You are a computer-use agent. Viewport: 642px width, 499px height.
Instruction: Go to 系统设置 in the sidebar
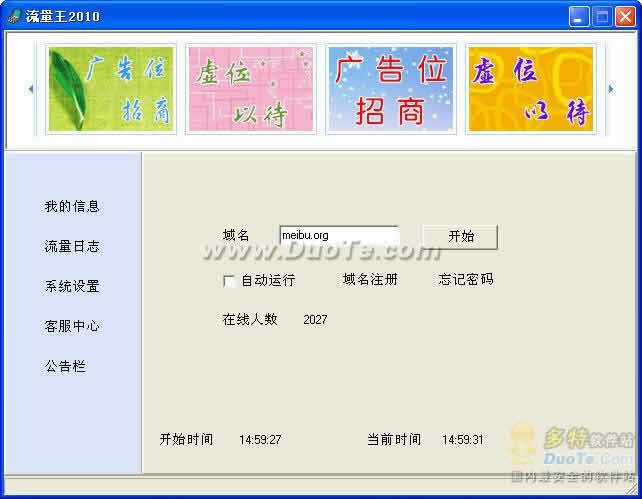(72, 287)
